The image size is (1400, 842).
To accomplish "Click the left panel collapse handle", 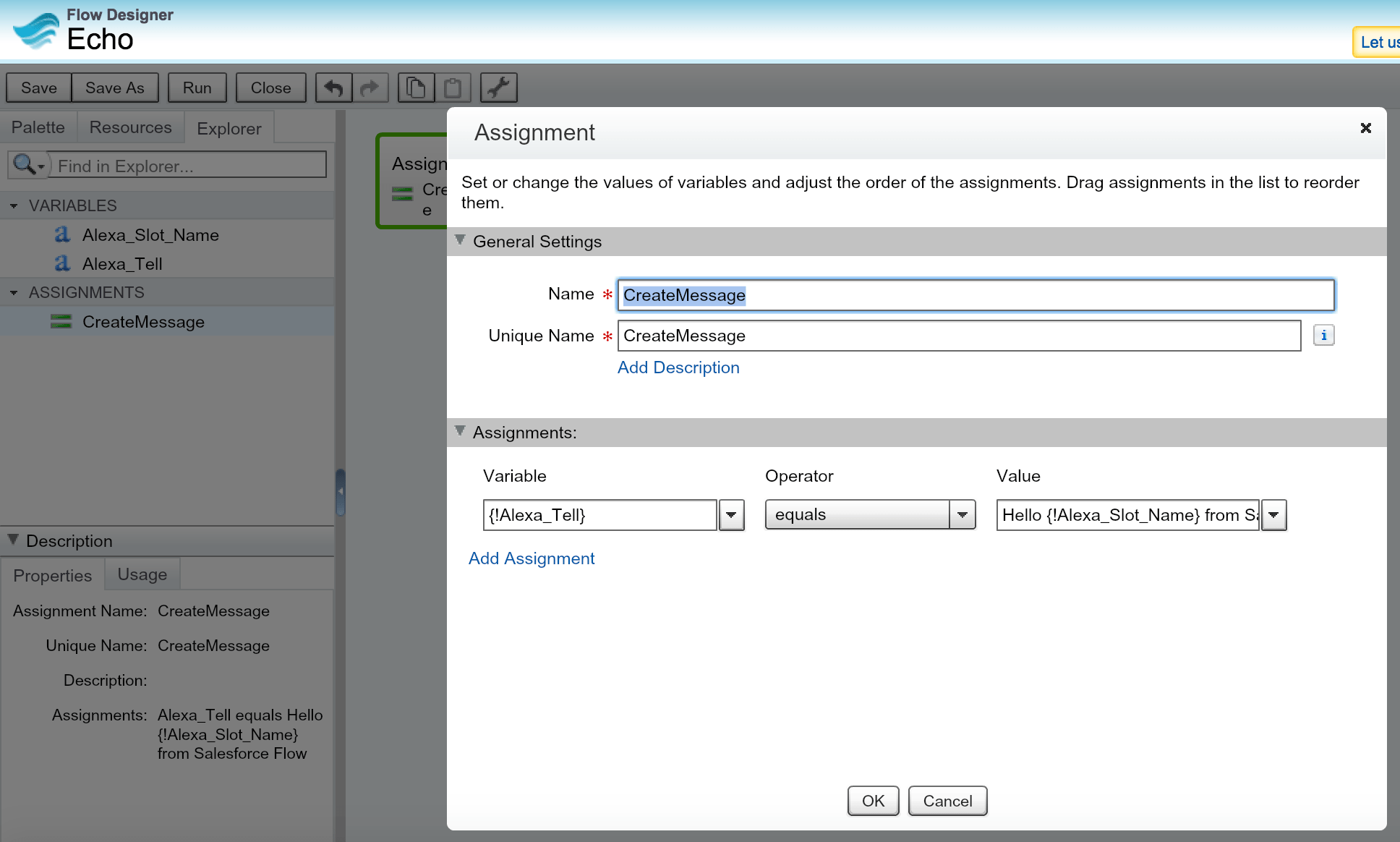I will tap(340, 492).
